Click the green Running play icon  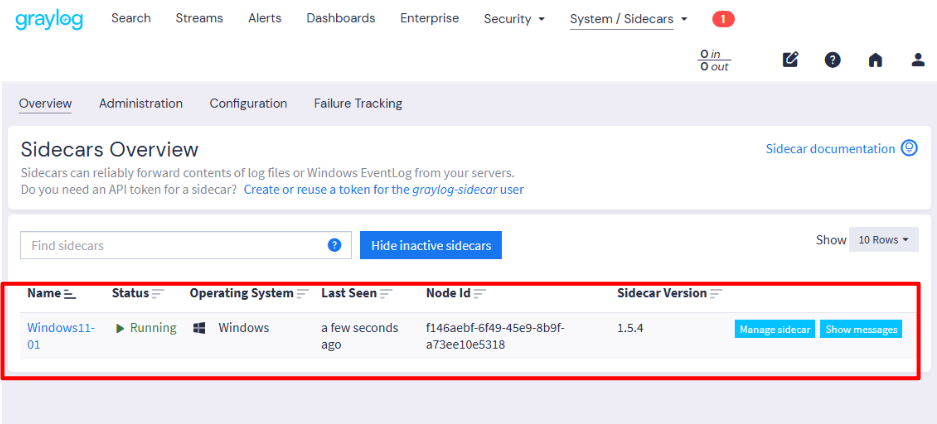tap(120, 328)
